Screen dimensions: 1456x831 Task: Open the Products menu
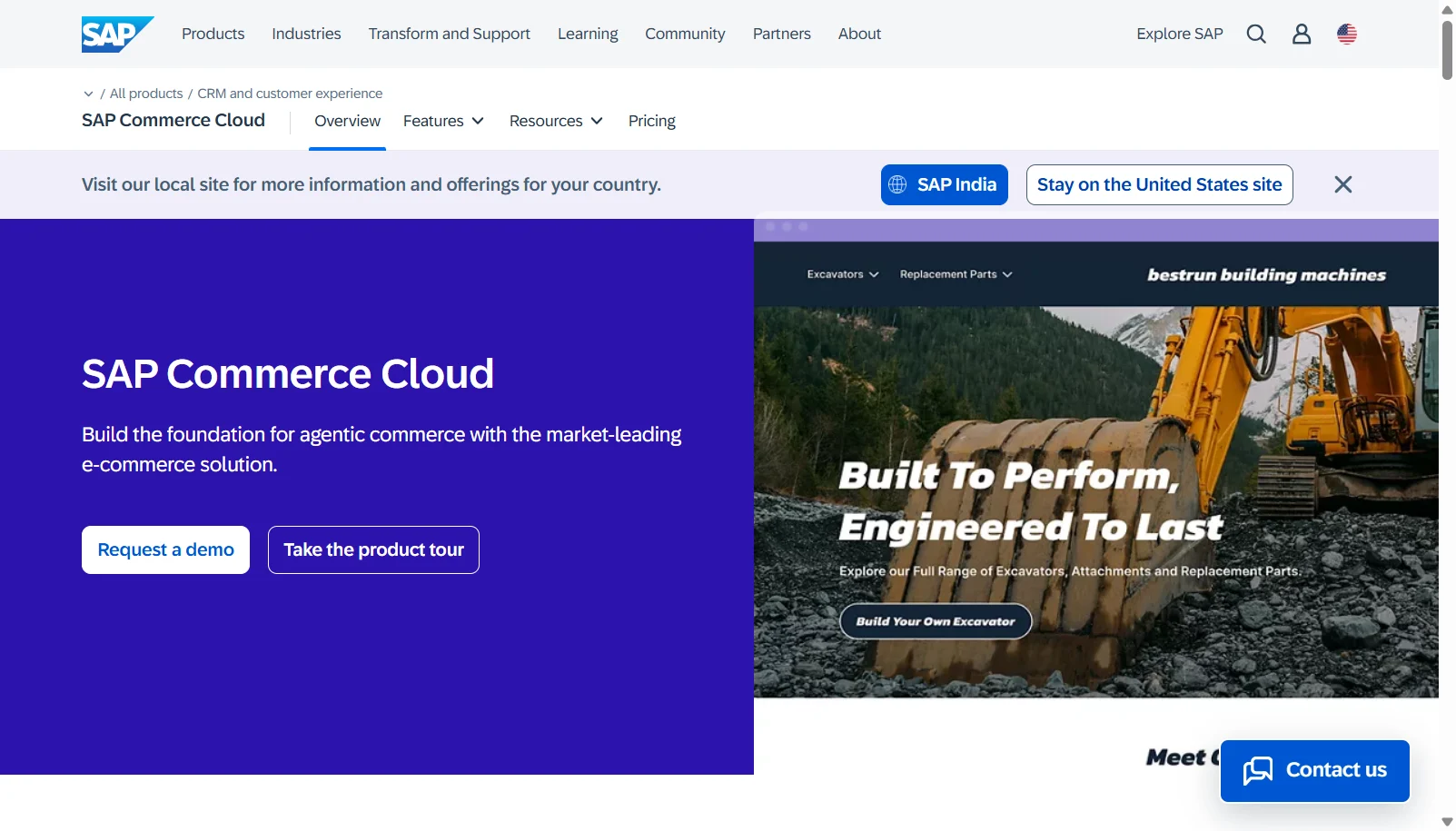click(213, 34)
